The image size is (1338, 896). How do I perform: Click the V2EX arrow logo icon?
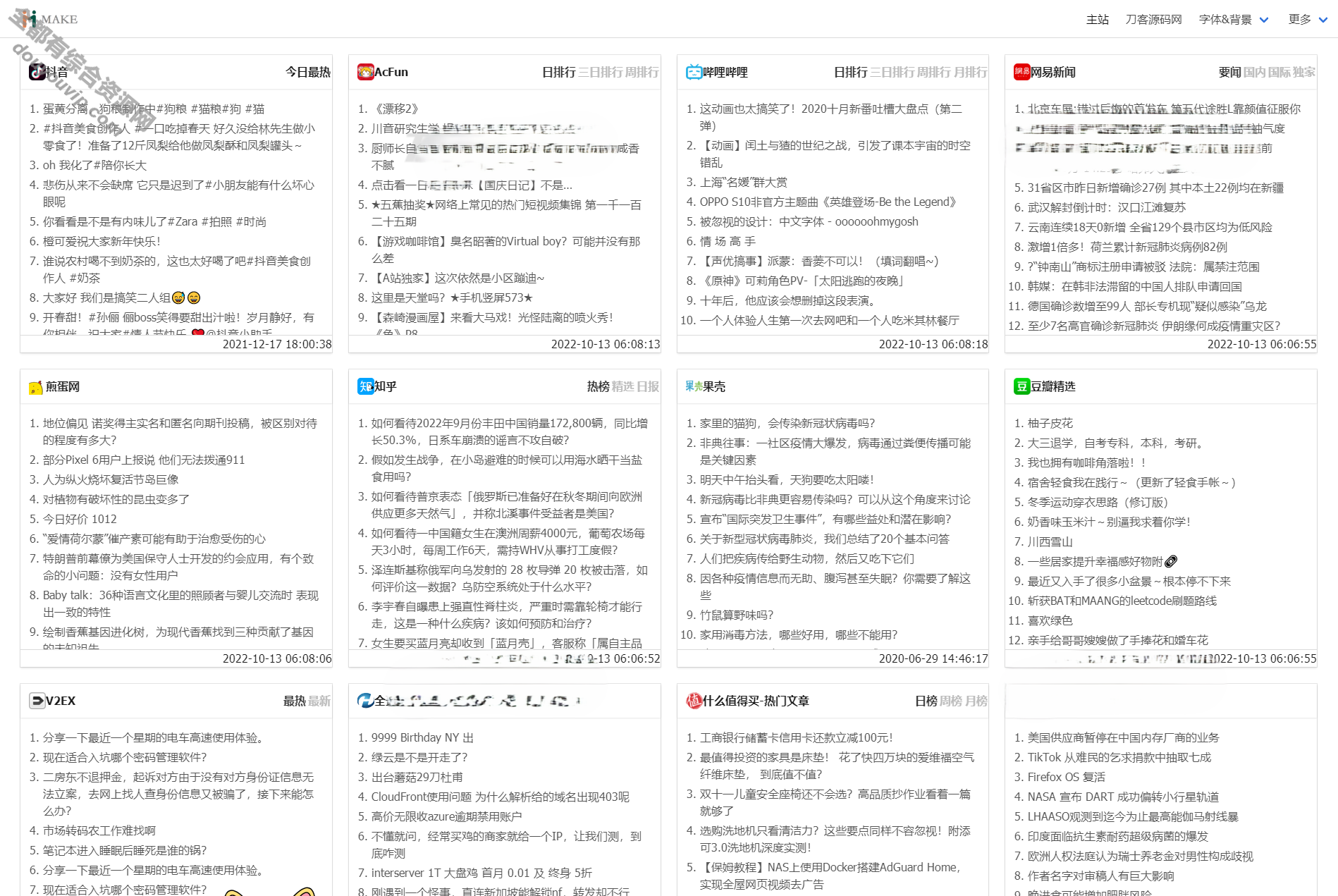37,701
